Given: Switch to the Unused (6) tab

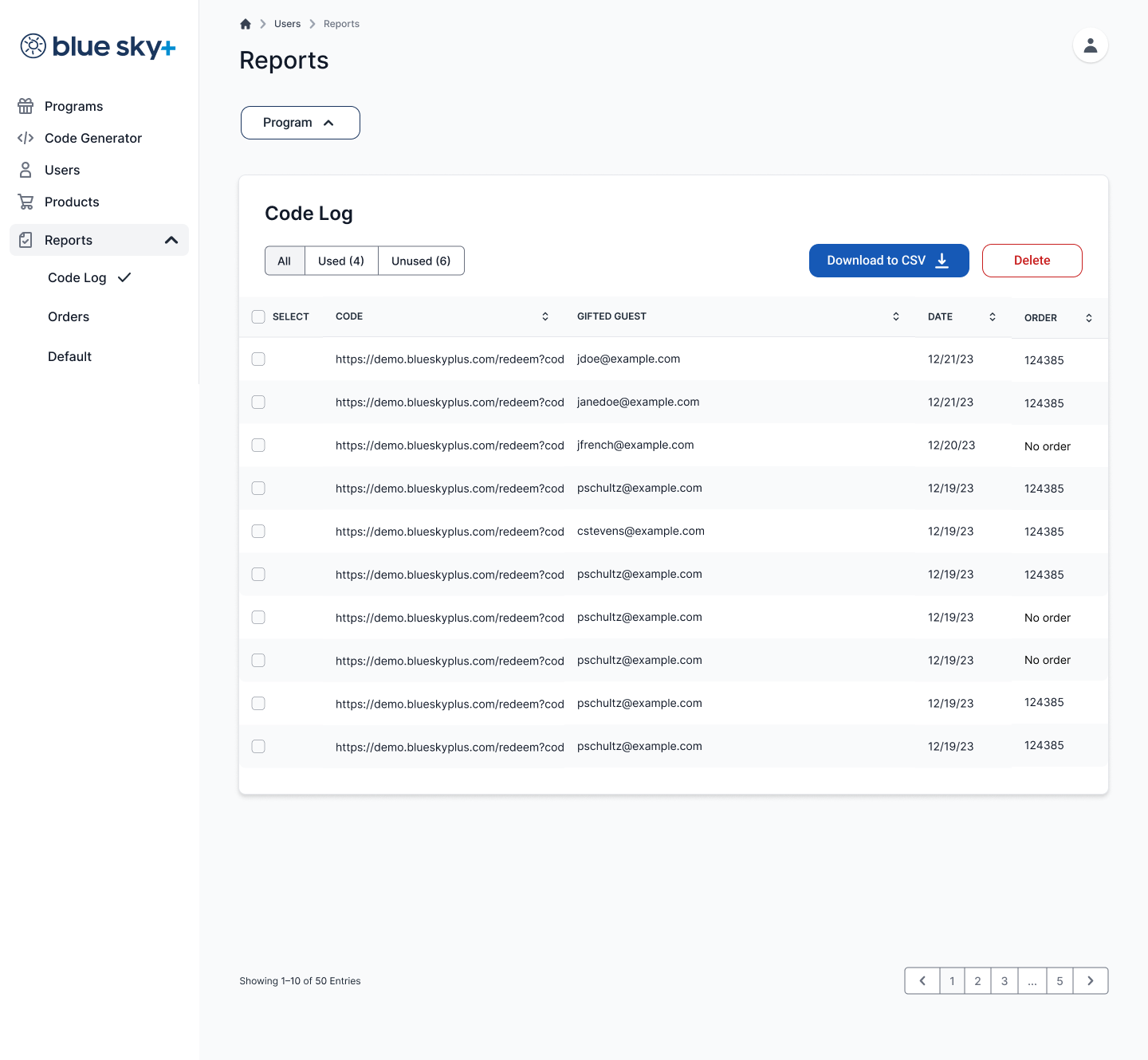Looking at the screenshot, I should (421, 261).
